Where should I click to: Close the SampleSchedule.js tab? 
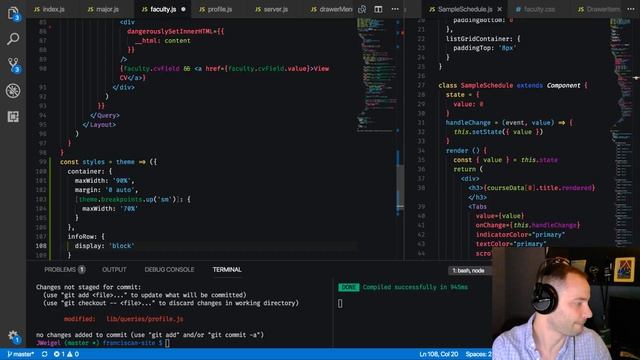click(500, 9)
